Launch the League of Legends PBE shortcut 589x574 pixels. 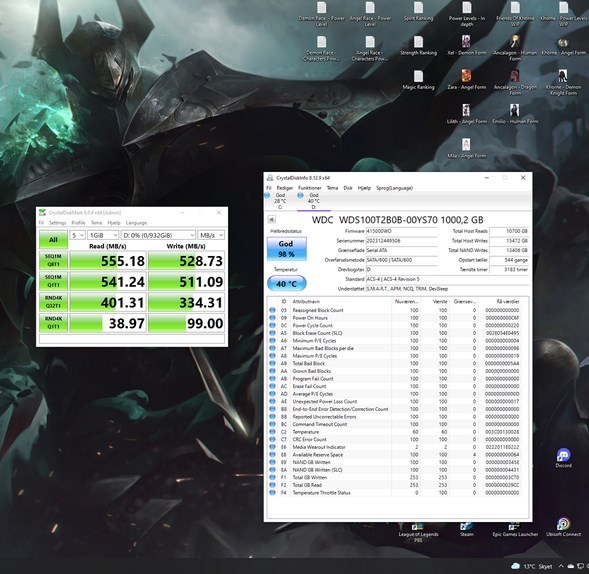coord(418,532)
